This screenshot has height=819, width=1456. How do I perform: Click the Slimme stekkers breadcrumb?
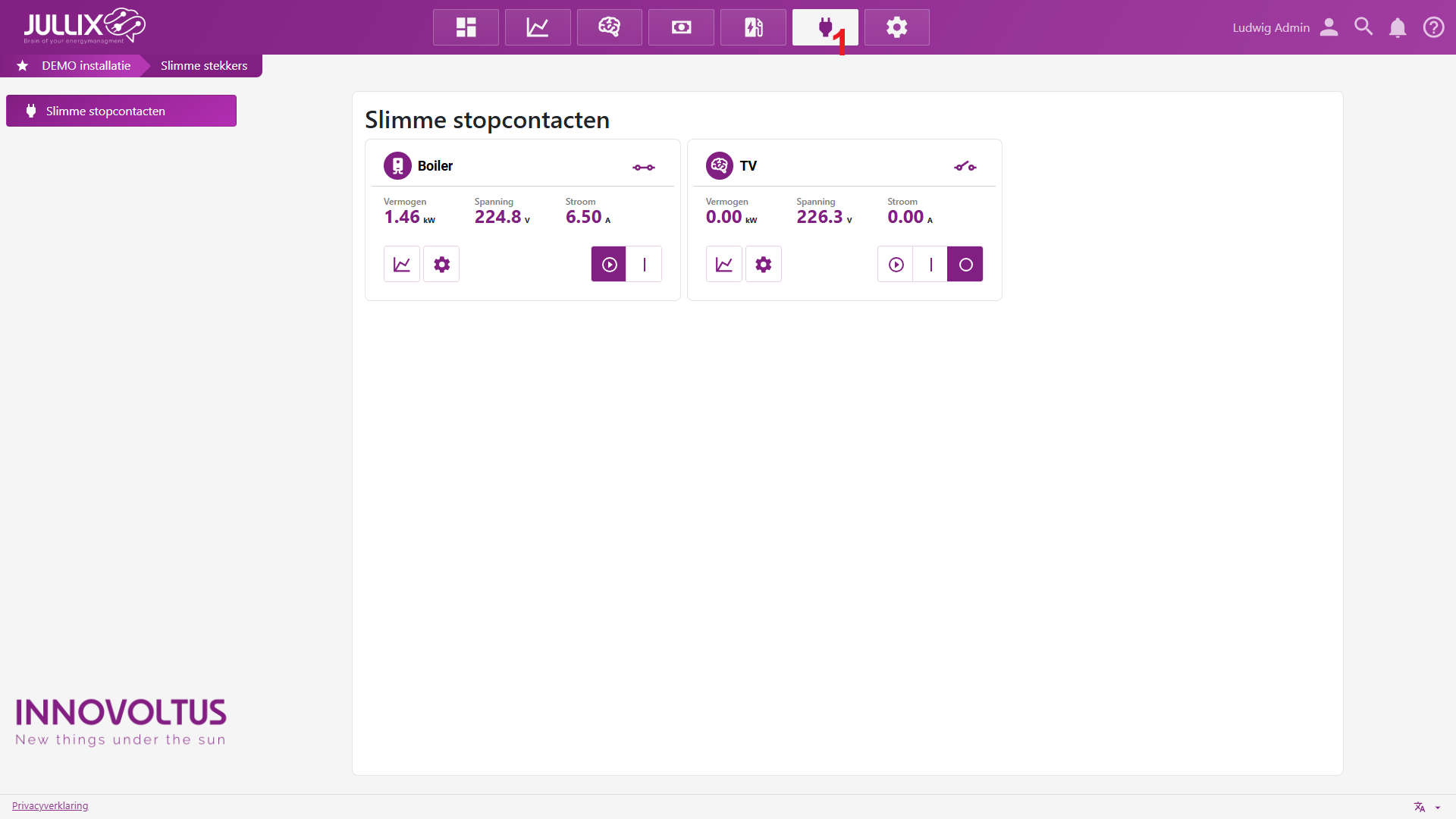(x=203, y=66)
